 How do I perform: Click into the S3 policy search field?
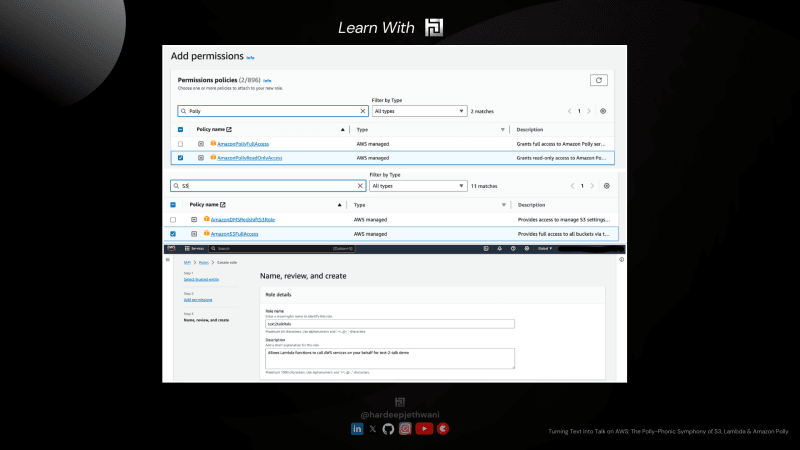(x=268, y=186)
